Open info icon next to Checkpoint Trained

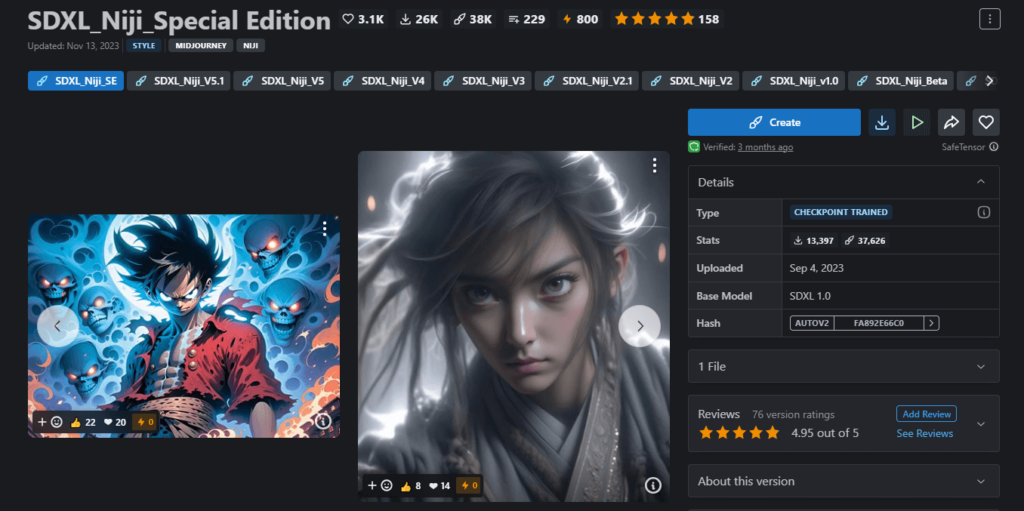[x=983, y=212]
